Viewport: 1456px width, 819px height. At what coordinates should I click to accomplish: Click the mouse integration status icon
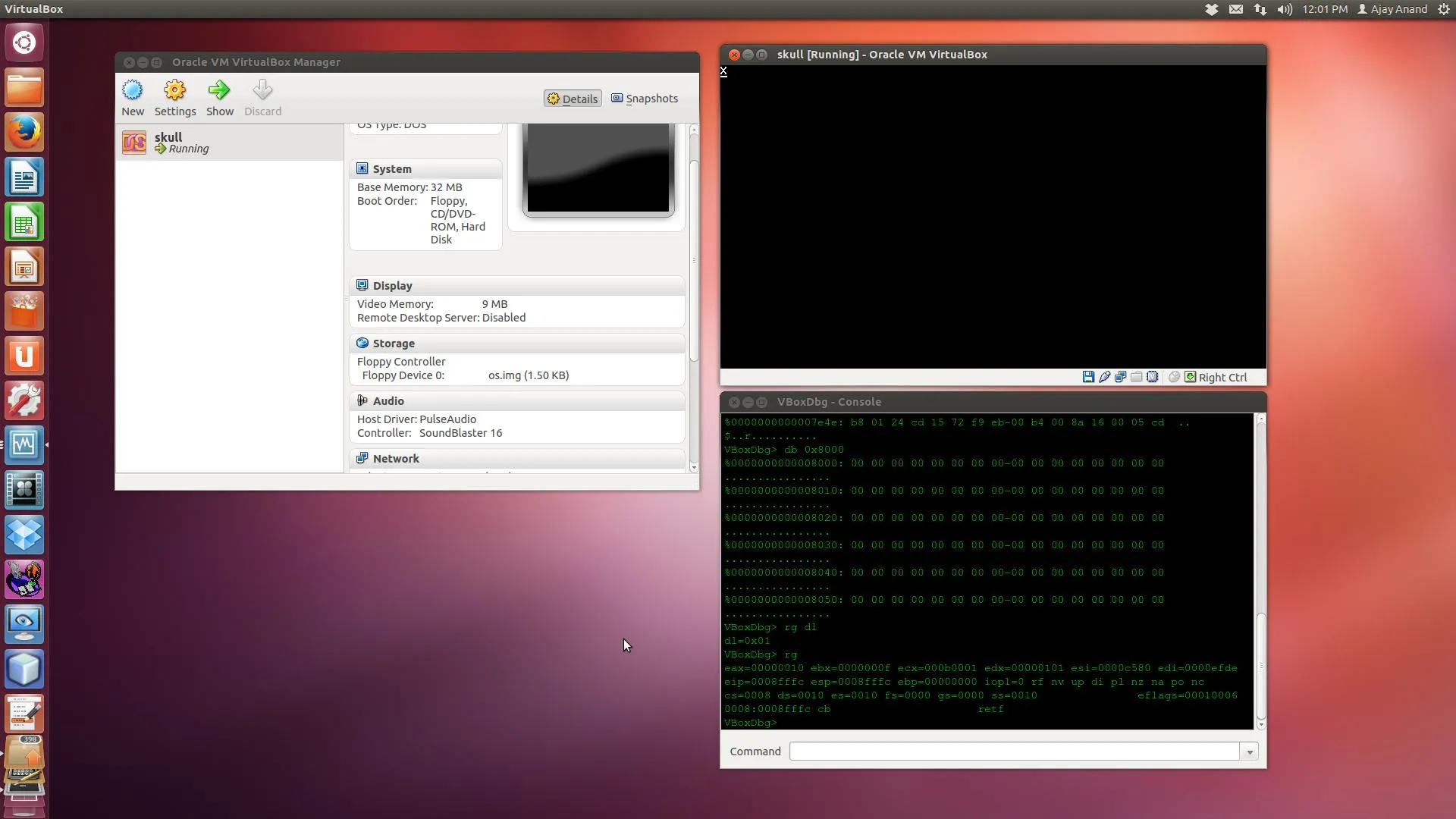[x=1174, y=377]
